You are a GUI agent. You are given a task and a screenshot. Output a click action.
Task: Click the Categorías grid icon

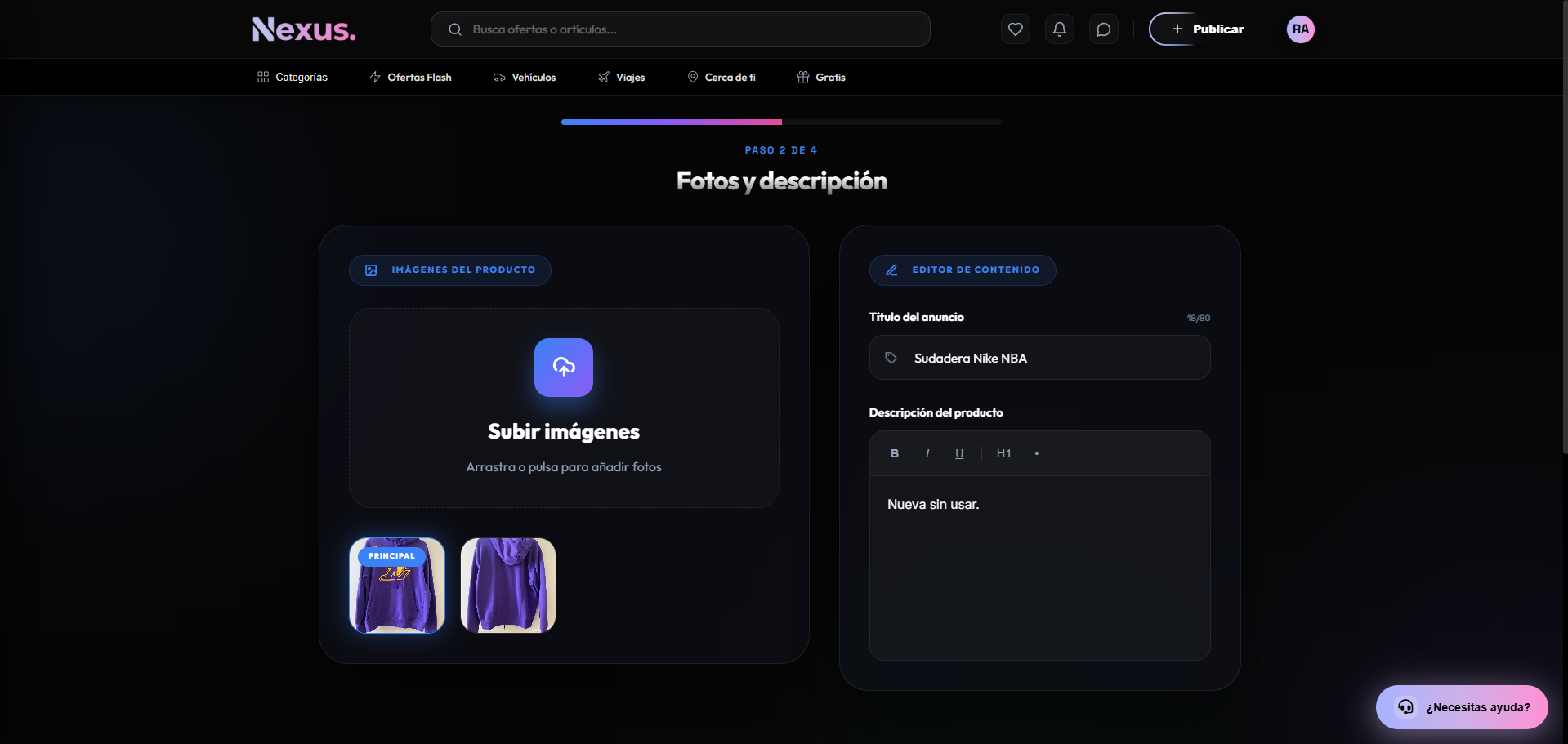click(x=263, y=77)
